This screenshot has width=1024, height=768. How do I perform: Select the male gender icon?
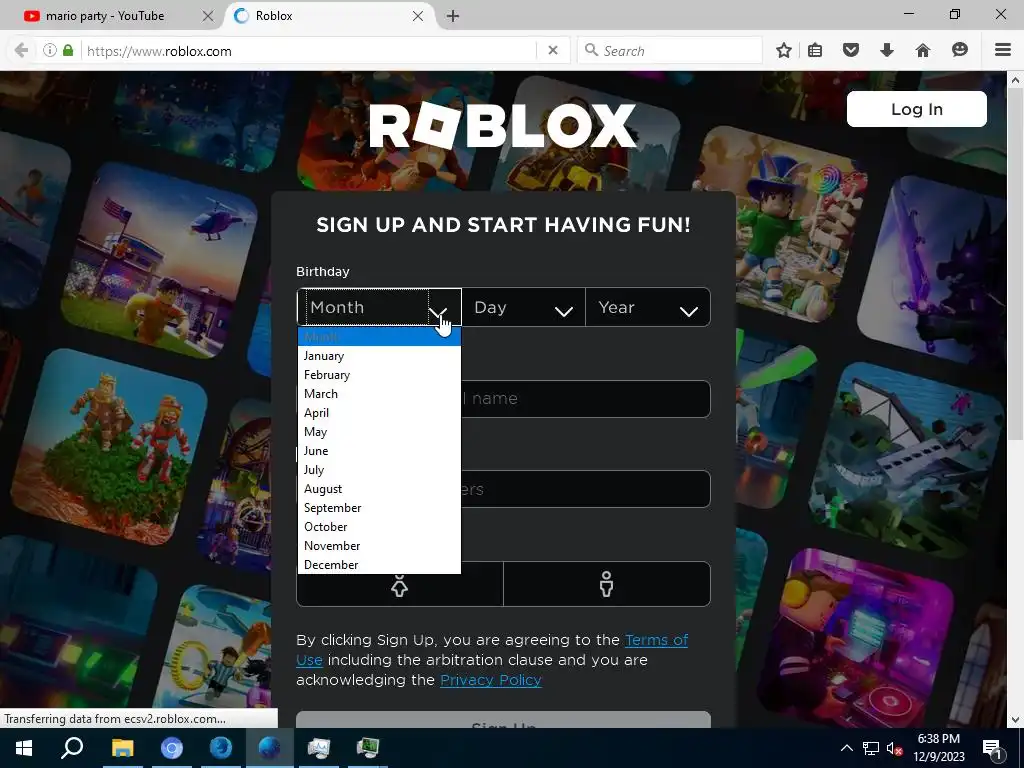pos(607,584)
